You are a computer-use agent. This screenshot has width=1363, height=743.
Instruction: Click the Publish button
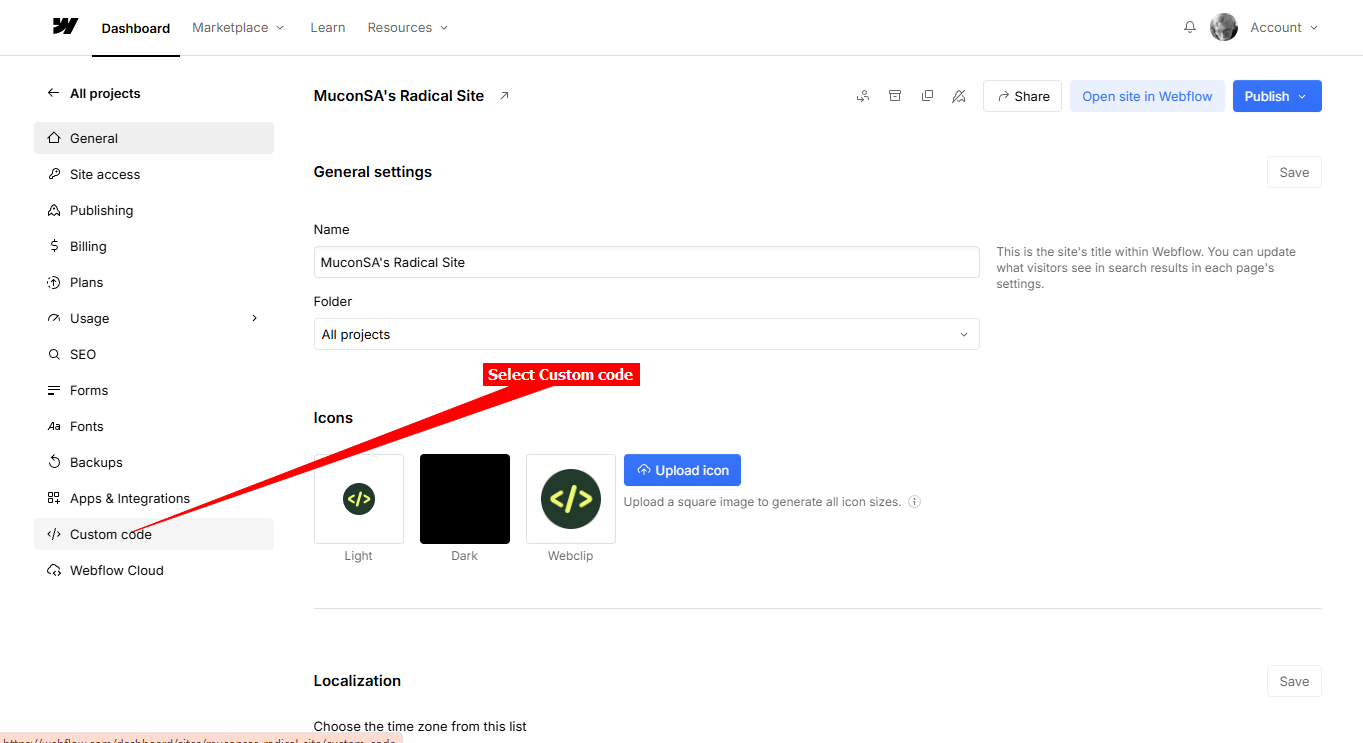click(1277, 96)
